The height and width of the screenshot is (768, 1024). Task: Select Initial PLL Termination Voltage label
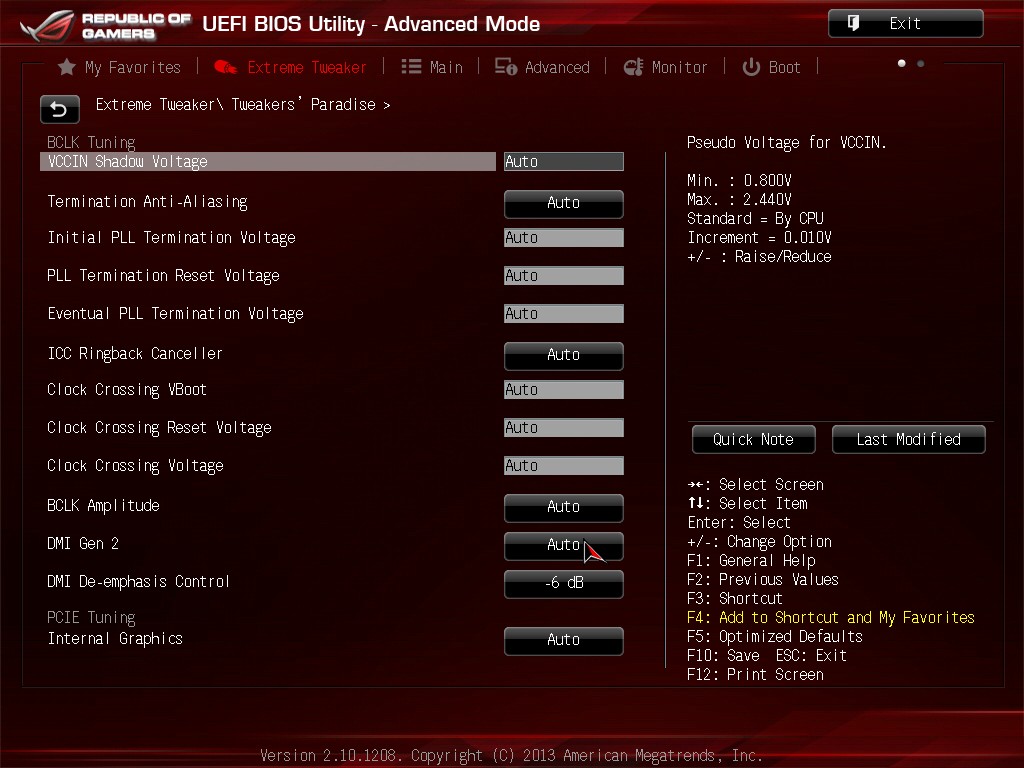tap(171, 238)
